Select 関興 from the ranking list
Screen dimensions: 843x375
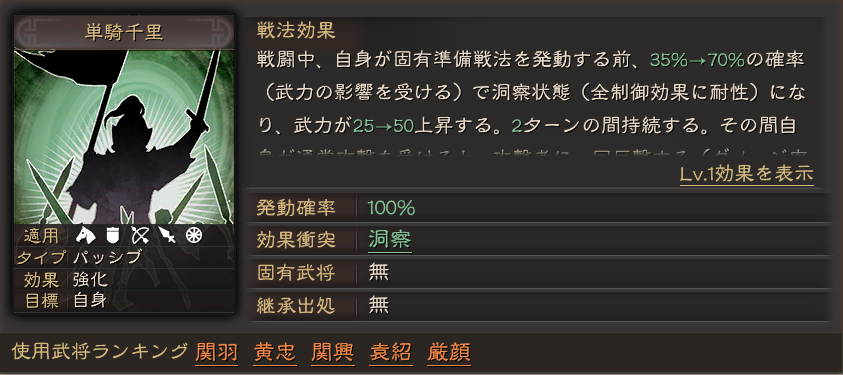pyautogui.click(x=333, y=352)
